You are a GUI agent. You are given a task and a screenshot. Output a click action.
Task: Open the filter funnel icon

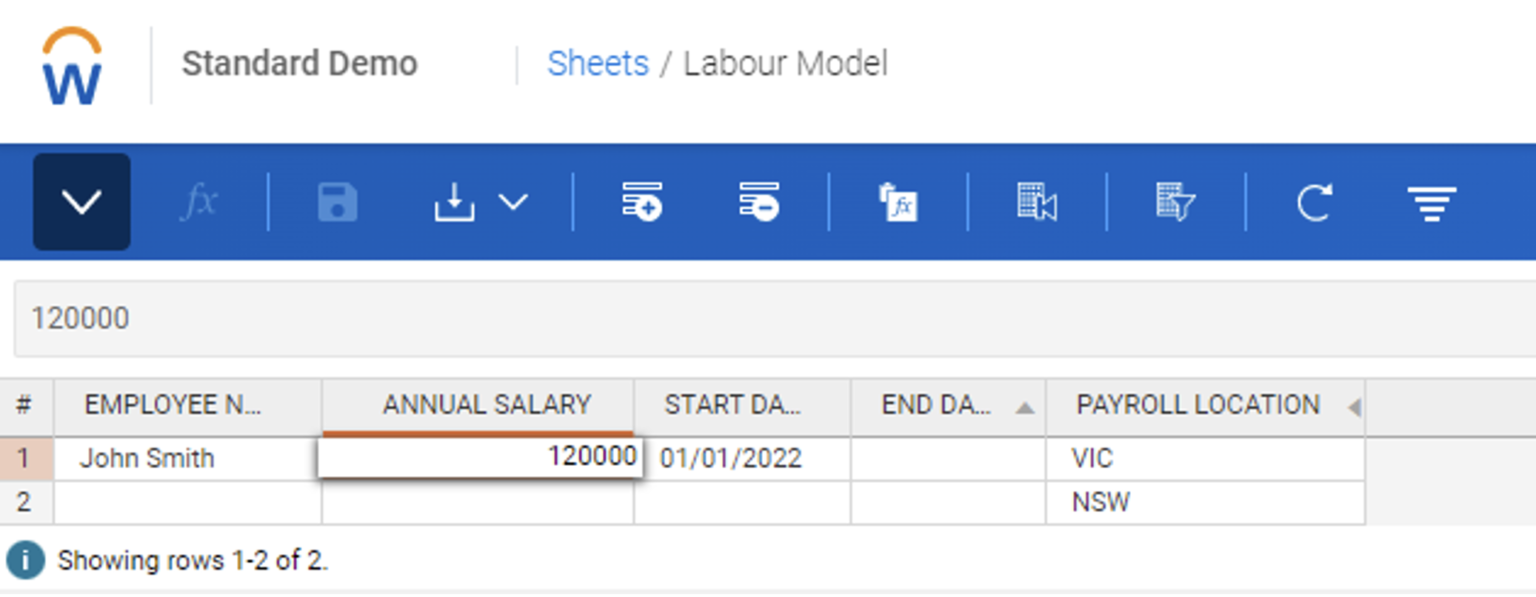(x=1432, y=200)
